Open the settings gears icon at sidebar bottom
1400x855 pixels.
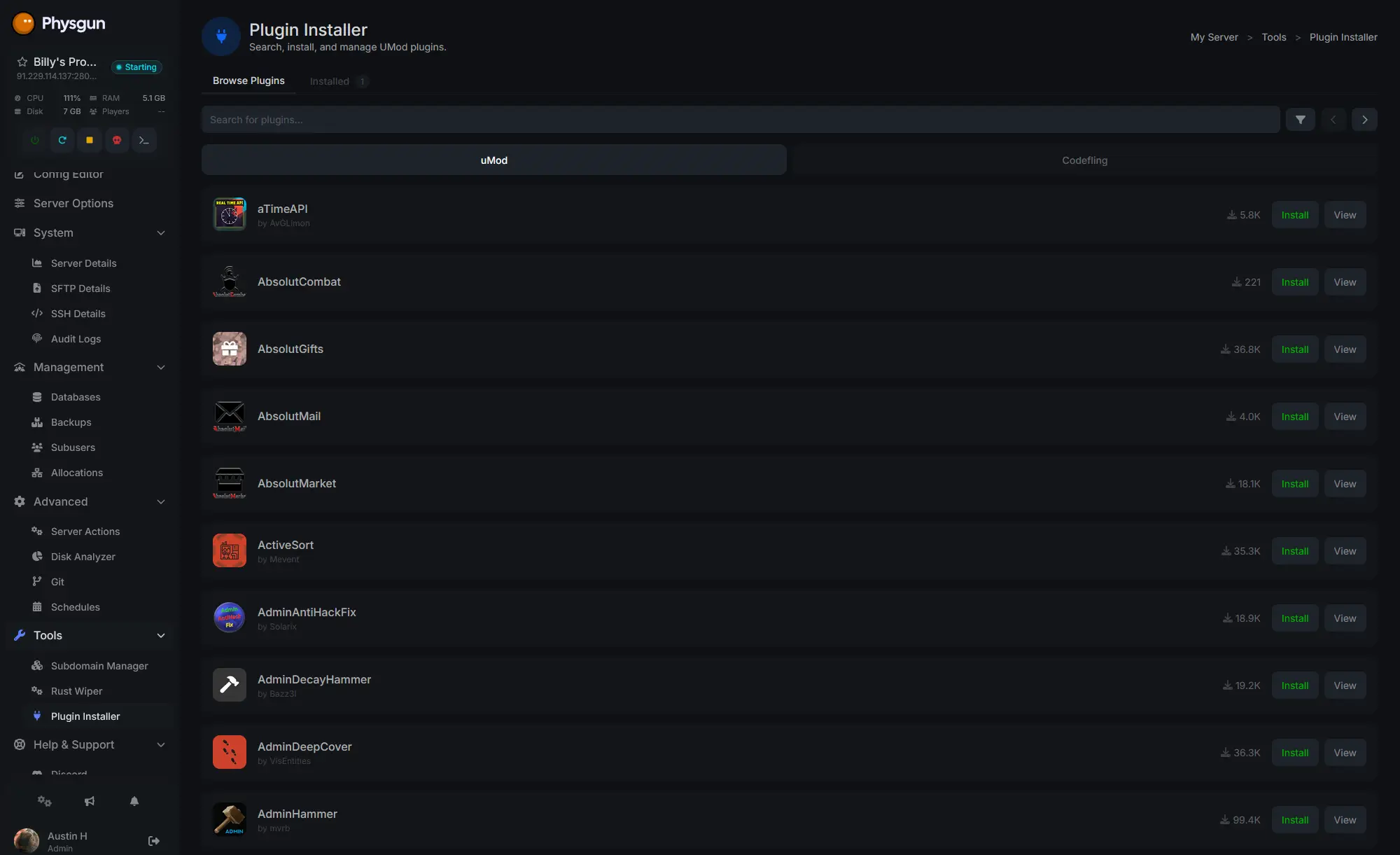[x=45, y=801]
